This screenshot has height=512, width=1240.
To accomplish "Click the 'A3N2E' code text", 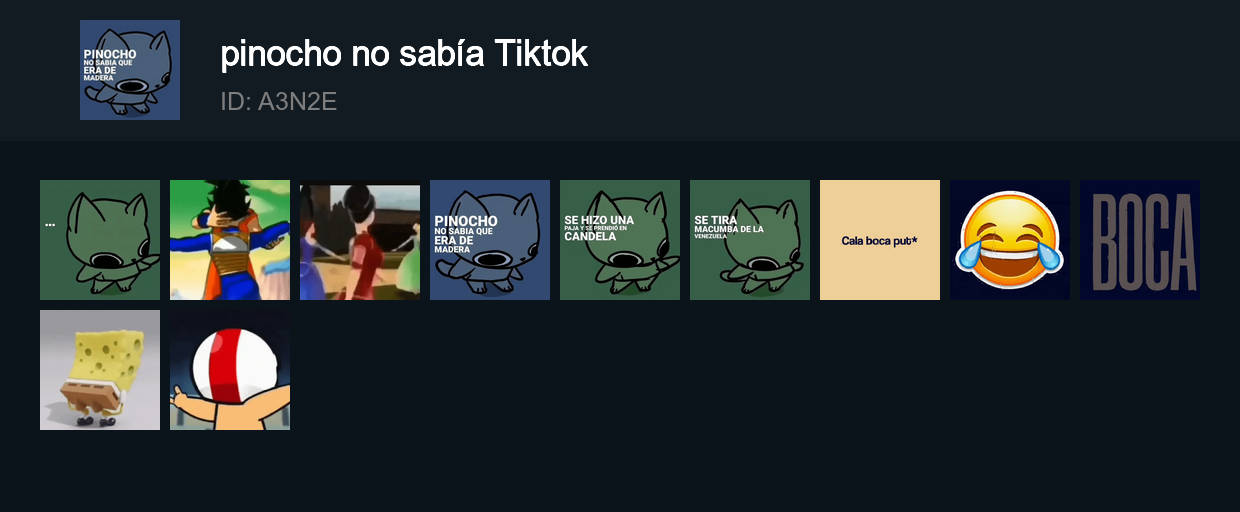I will click(298, 101).
